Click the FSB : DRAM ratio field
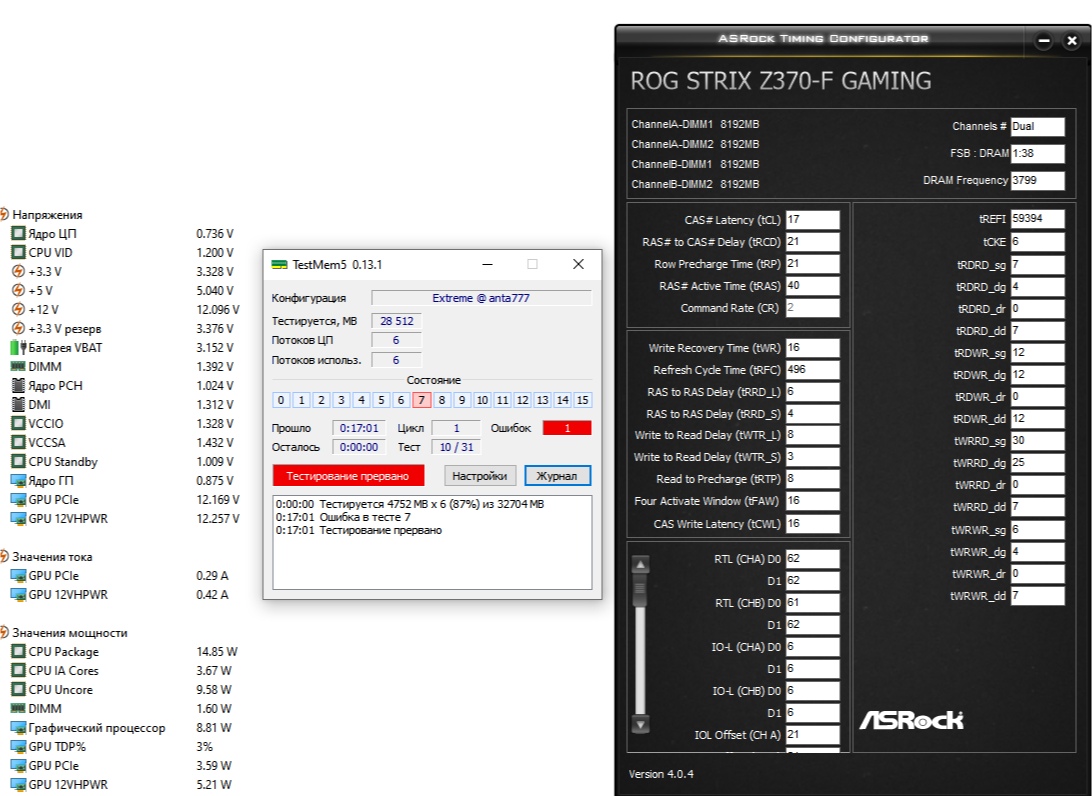The image size is (1092, 796). pos(1038,153)
